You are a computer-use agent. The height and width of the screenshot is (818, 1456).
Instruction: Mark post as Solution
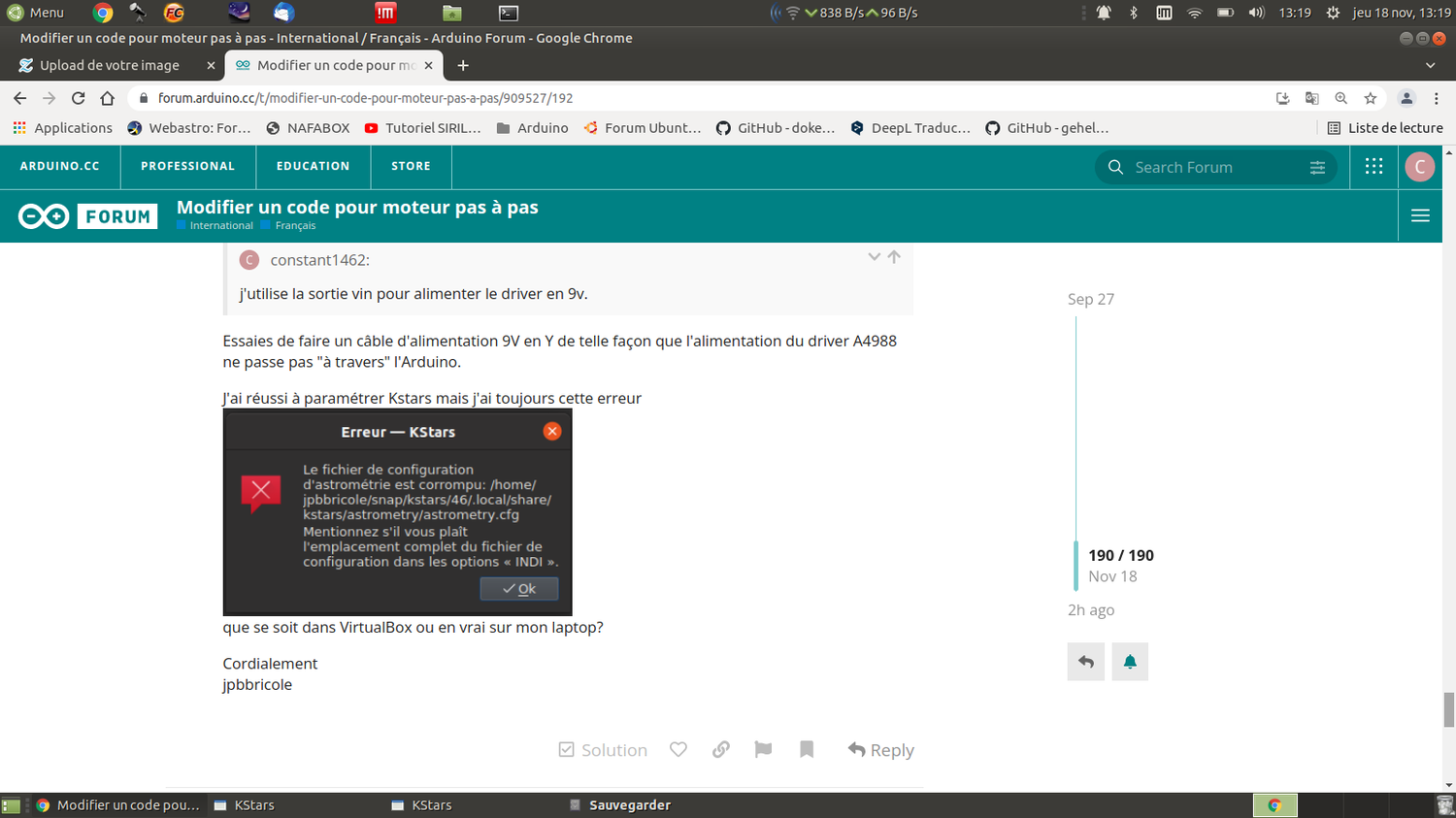click(x=603, y=750)
